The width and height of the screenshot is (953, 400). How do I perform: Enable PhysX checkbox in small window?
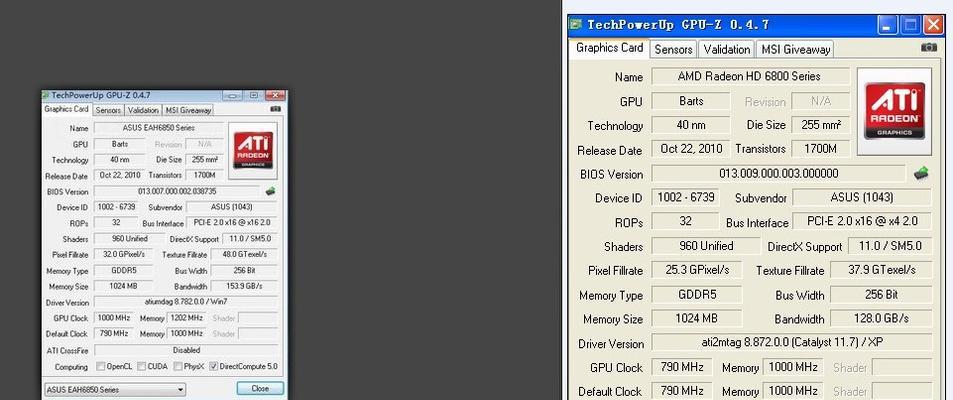point(177,366)
